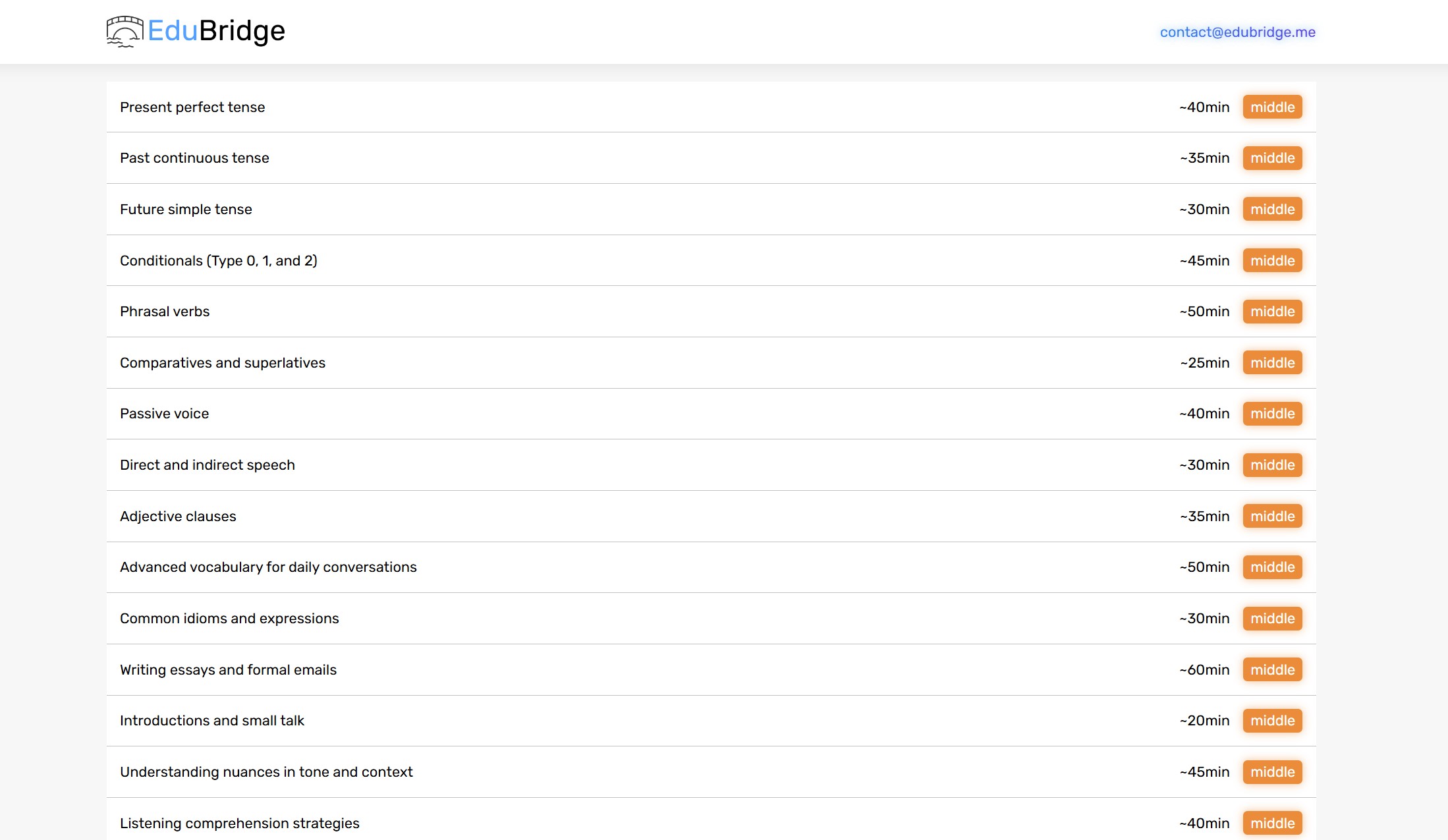Click the middle badge on Present perfect tense
Screen dimensions: 1448x840
pos(1272,107)
